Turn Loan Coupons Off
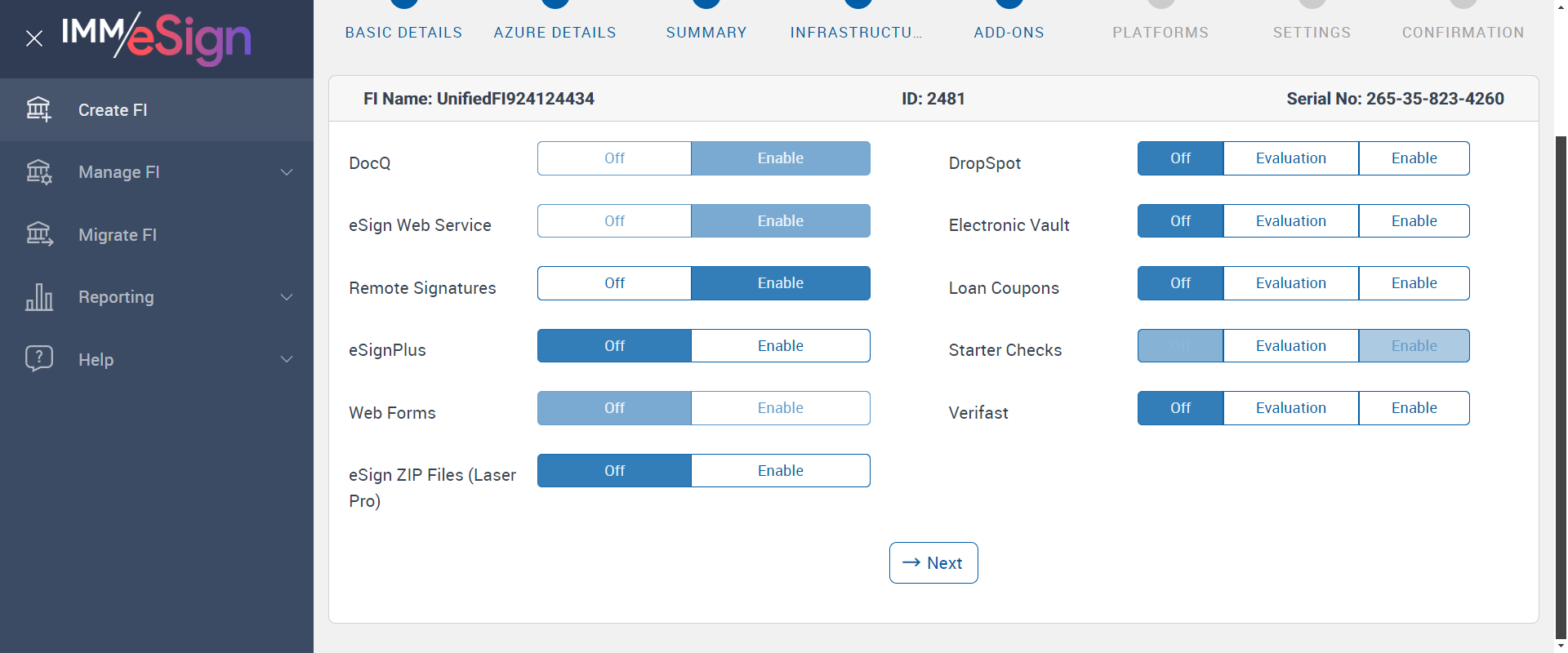 (x=1180, y=283)
